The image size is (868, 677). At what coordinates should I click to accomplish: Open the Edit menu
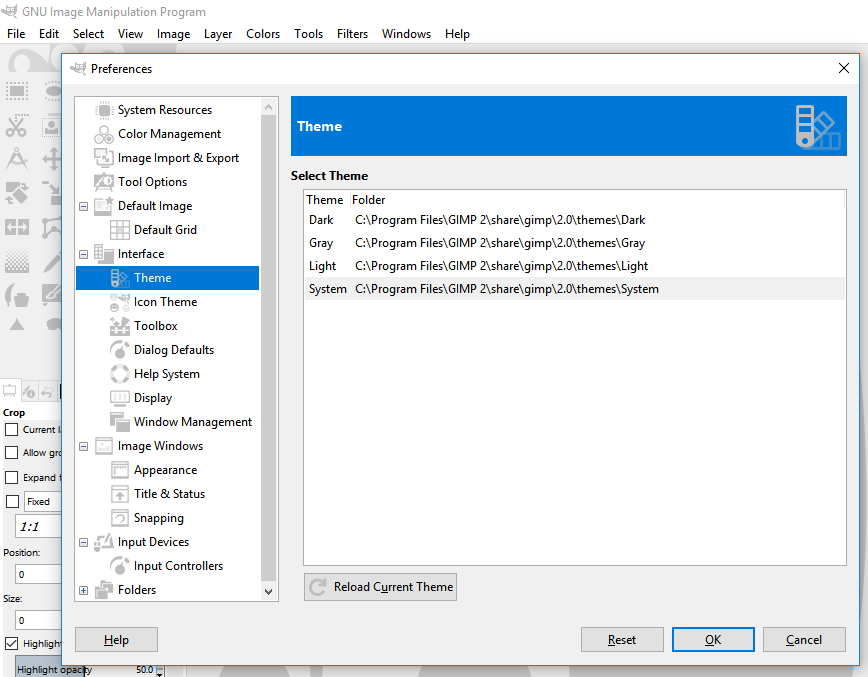point(49,34)
